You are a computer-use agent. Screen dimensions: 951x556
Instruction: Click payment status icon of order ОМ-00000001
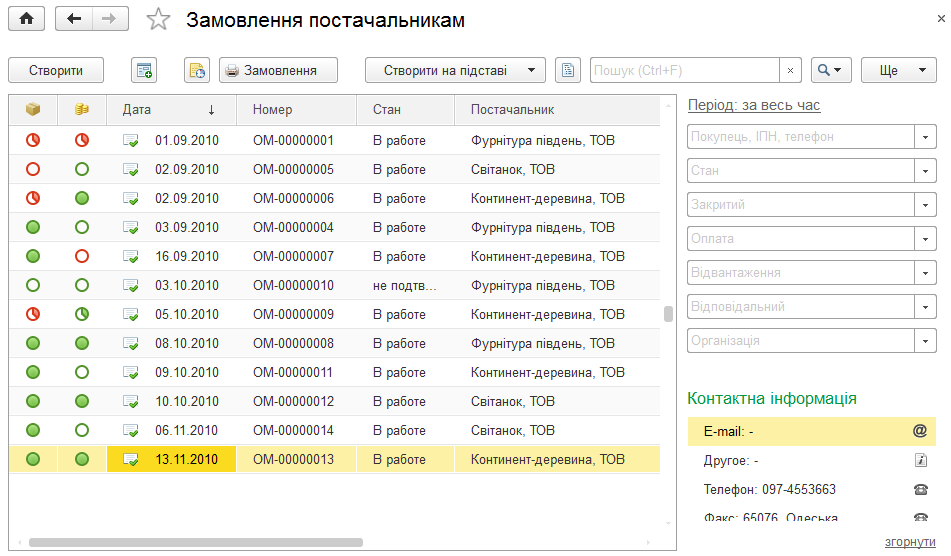(82, 140)
